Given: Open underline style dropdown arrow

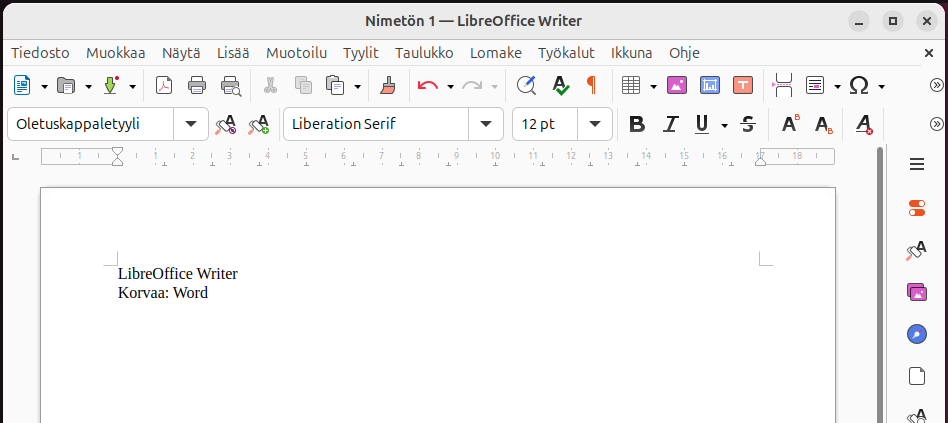Looking at the screenshot, I should pos(724,125).
